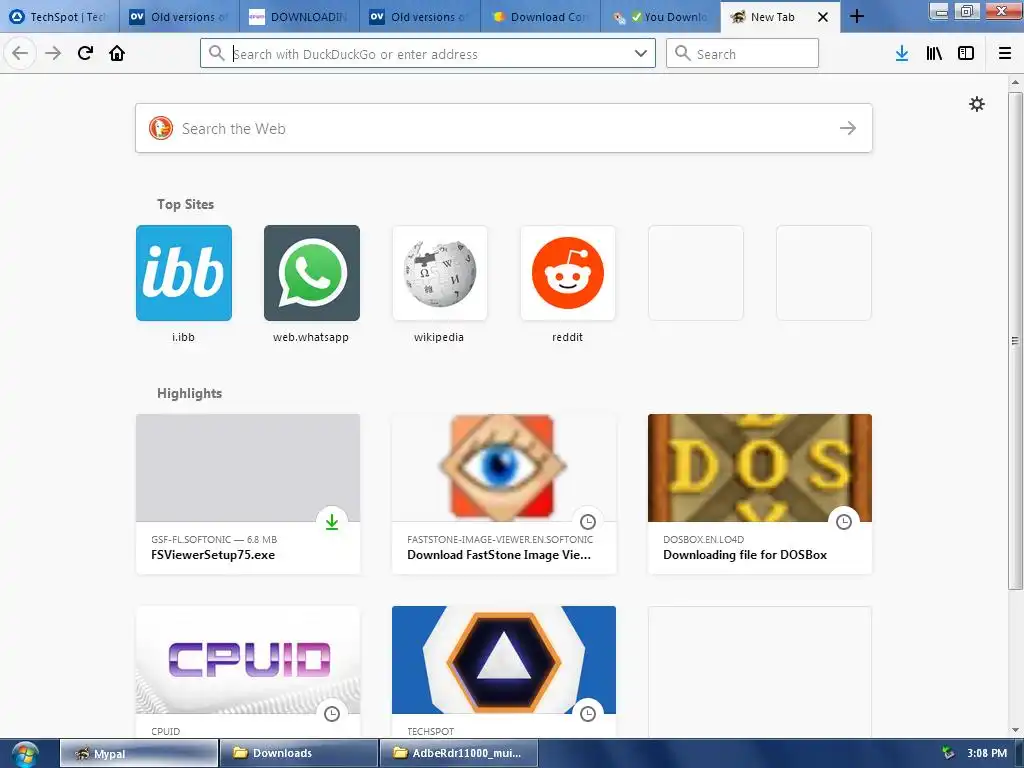Switch to the second Old versions tab
The width and height of the screenshot is (1024, 768).
coord(419,17)
